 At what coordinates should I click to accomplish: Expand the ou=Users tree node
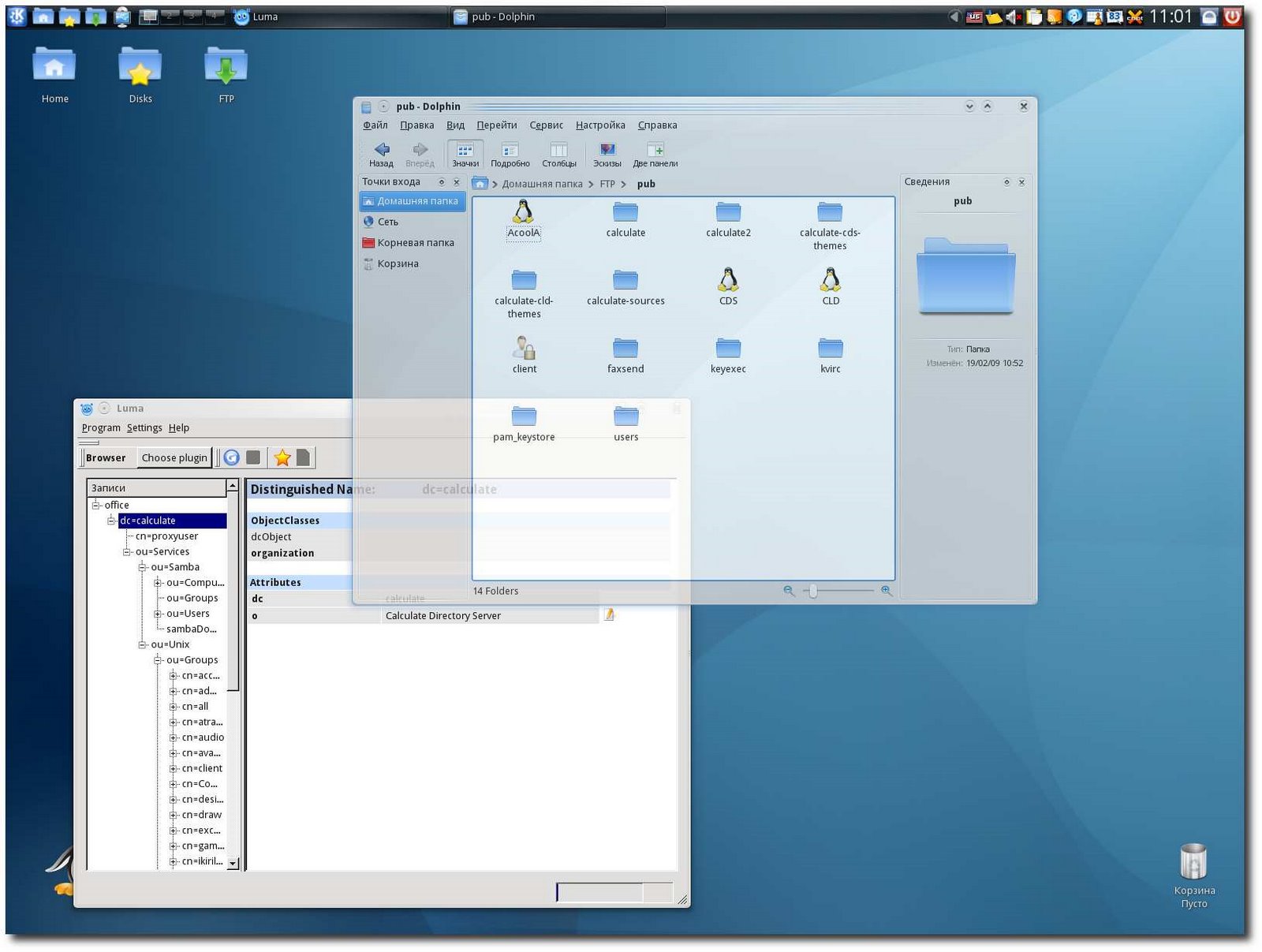tap(158, 614)
